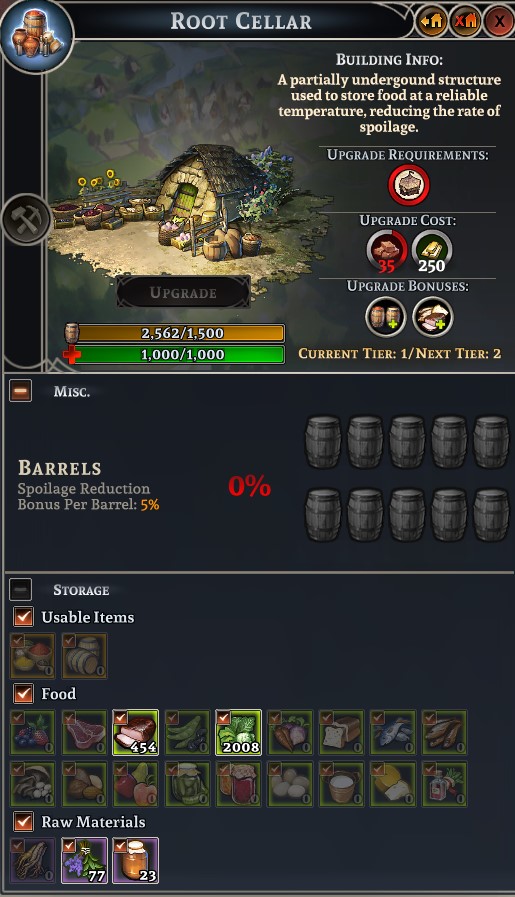The height and width of the screenshot is (897, 515).
Task: Click the upgrade requirement building icon
Action: coord(409,185)
